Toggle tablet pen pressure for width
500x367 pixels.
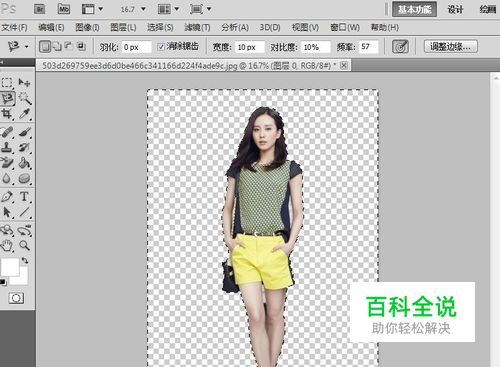[400, 47]
